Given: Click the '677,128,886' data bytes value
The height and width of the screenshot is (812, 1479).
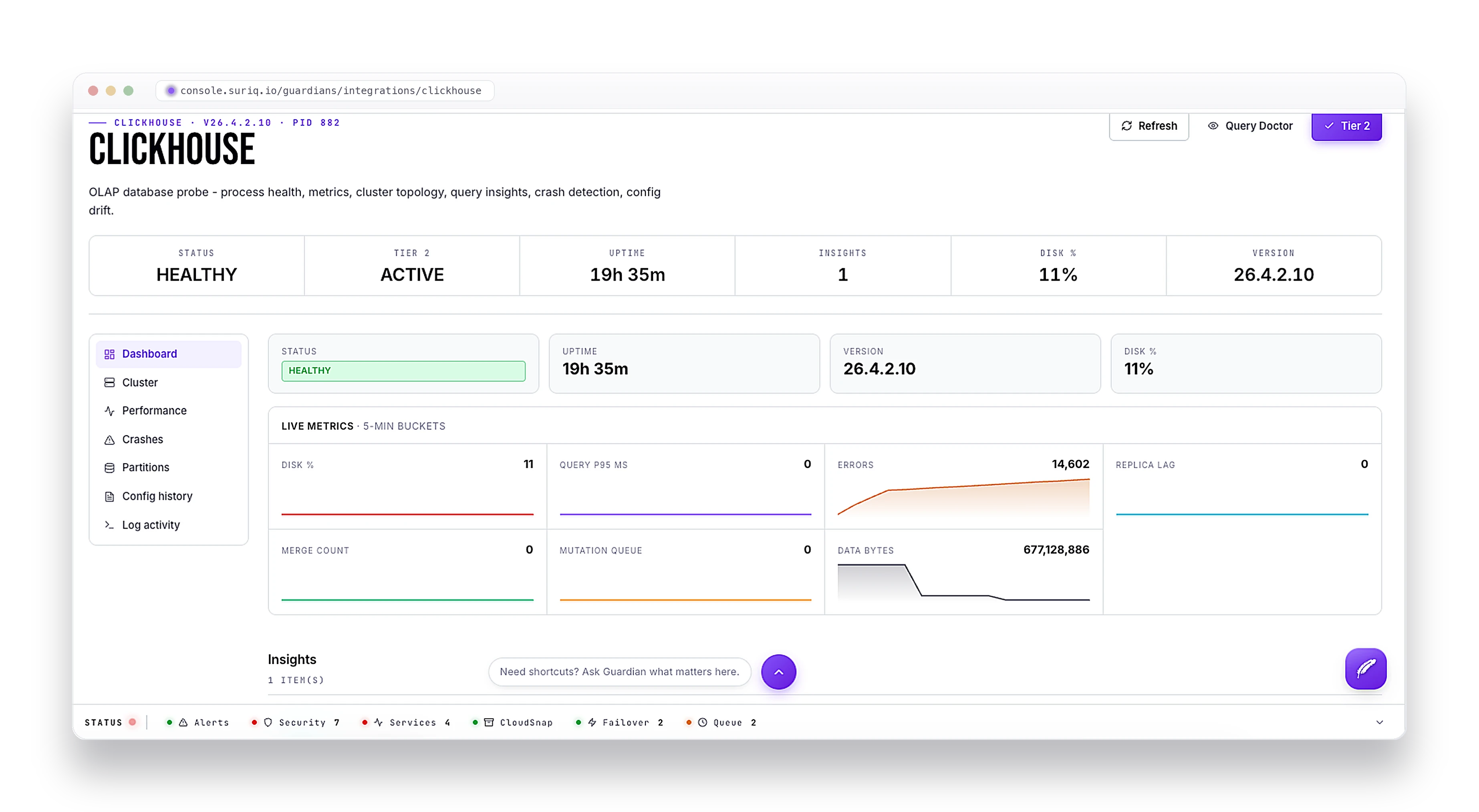Looking at the screenshot, I should point(1056,550).
